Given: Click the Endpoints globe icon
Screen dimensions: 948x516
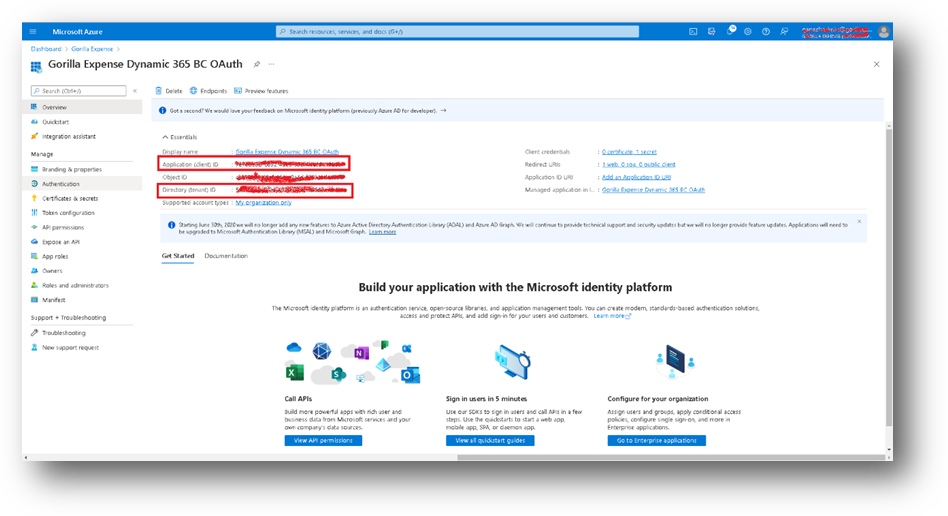Looking at the screenshot, I should 193,91.
